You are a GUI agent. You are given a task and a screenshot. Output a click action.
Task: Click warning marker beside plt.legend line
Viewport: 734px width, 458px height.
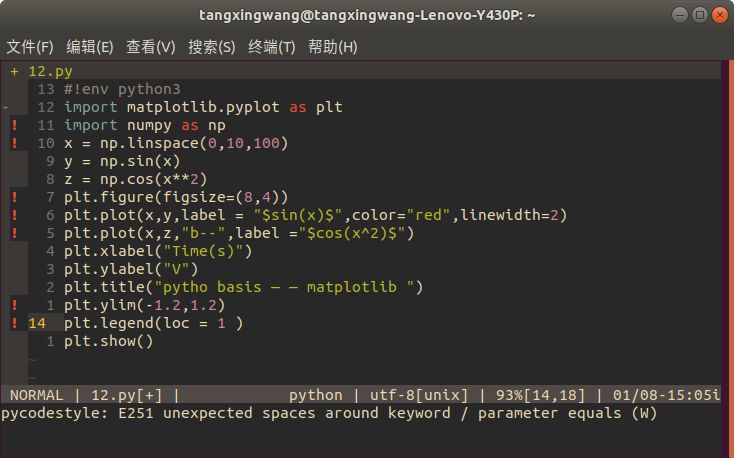coord(15,323)
